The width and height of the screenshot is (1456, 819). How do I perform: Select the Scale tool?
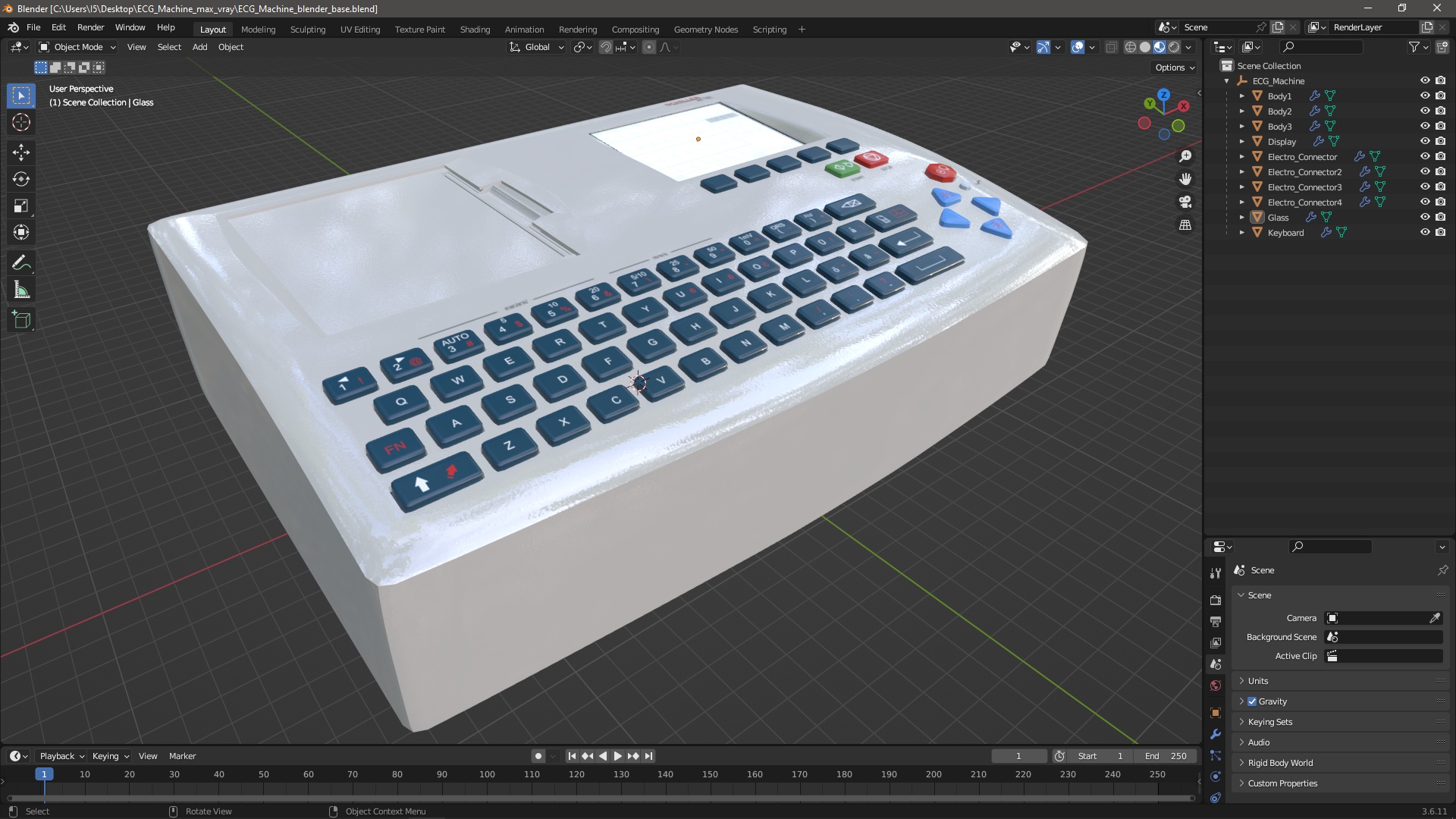[x=21, y=206]
